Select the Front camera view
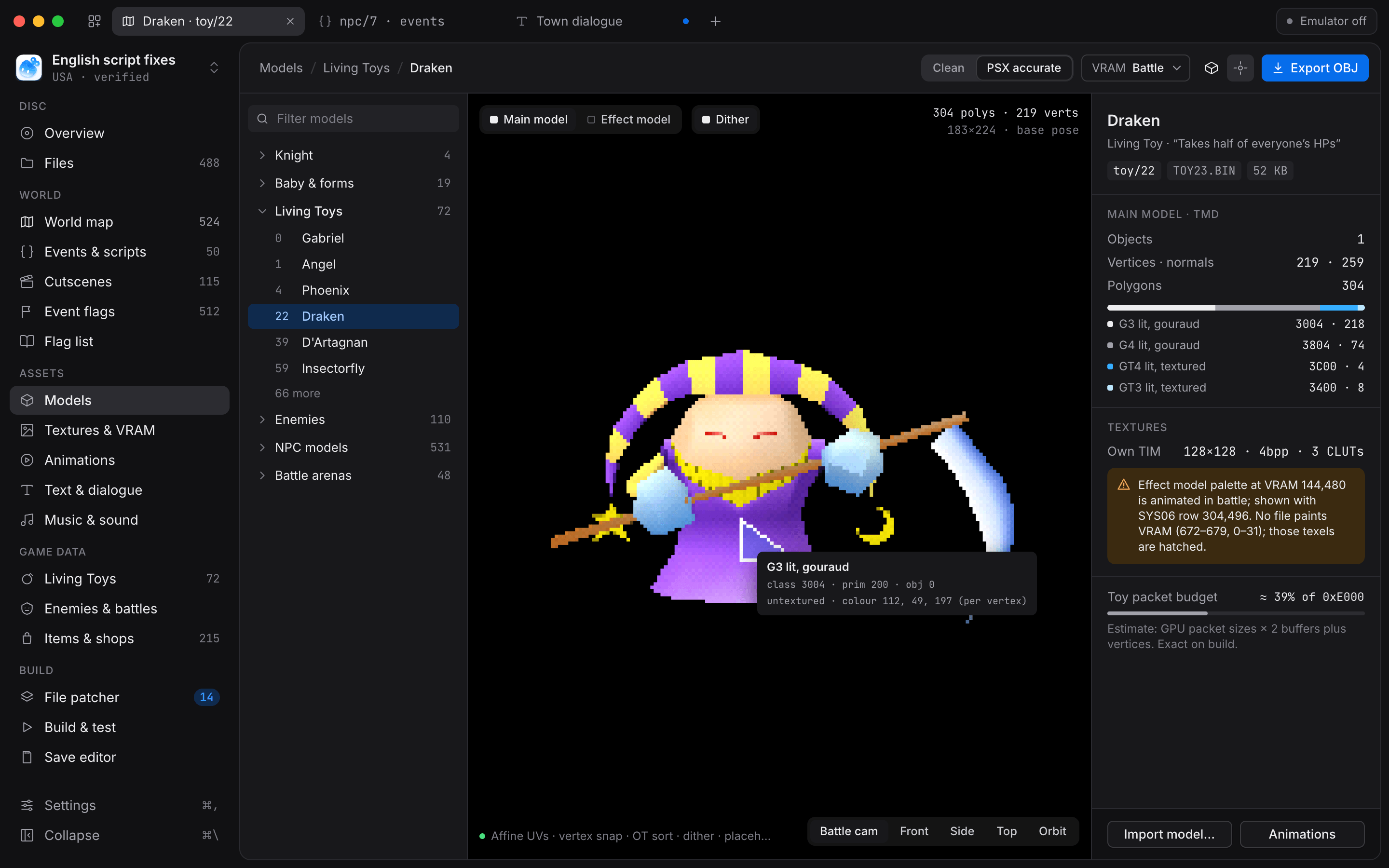 tap(914, 831)
